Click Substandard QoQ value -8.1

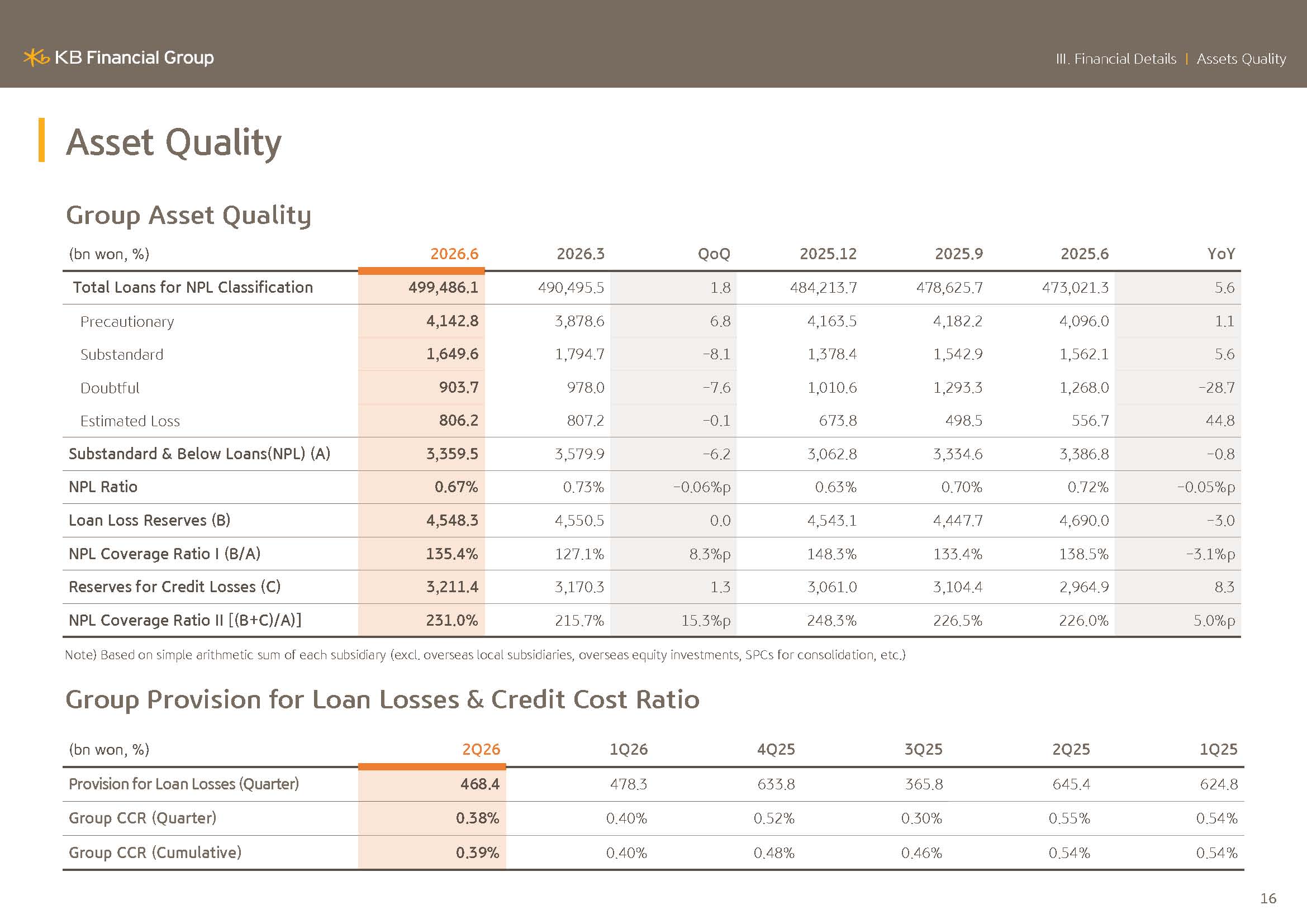(x=716, y=355)
